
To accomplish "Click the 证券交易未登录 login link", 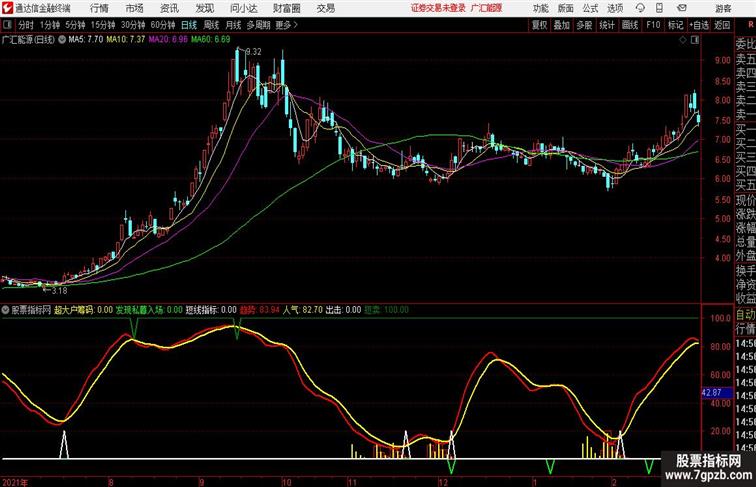I will 438,8.
